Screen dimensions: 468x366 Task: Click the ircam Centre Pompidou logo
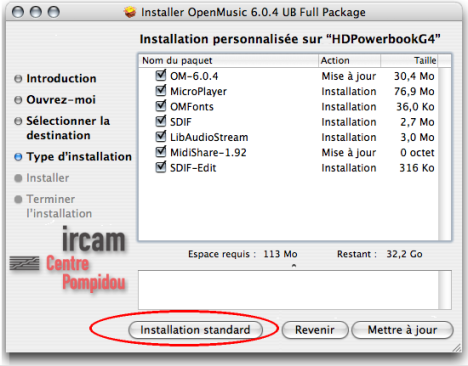point(68,260)
